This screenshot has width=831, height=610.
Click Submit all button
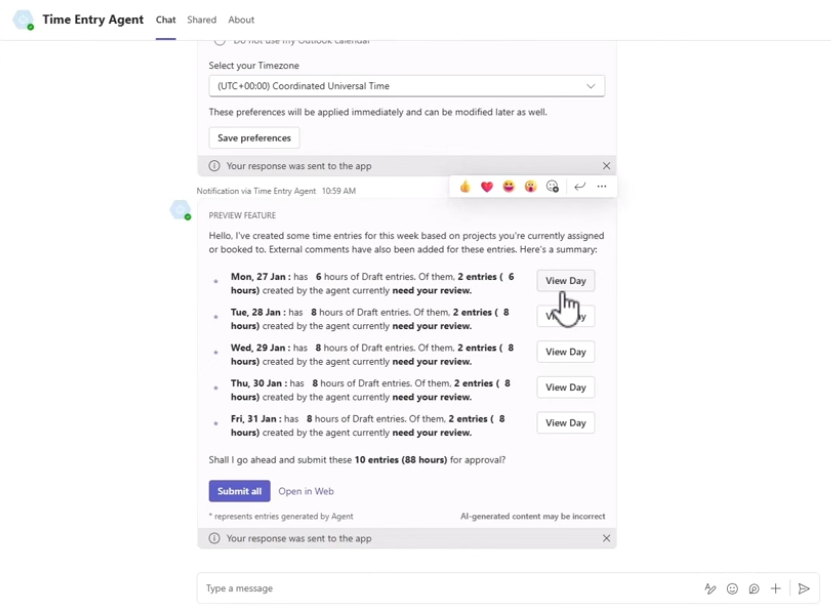pyautogui.click(x=240, y=491)
